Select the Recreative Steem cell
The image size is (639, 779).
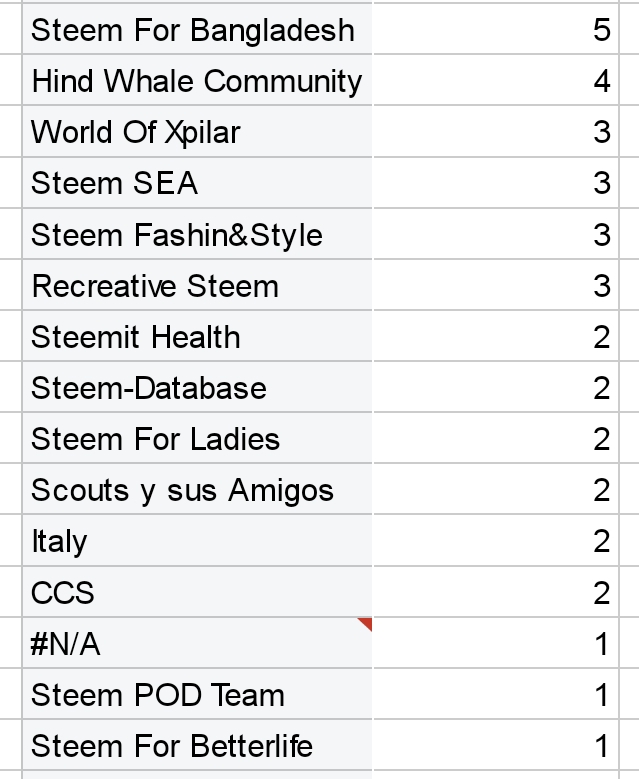[195, 286]
